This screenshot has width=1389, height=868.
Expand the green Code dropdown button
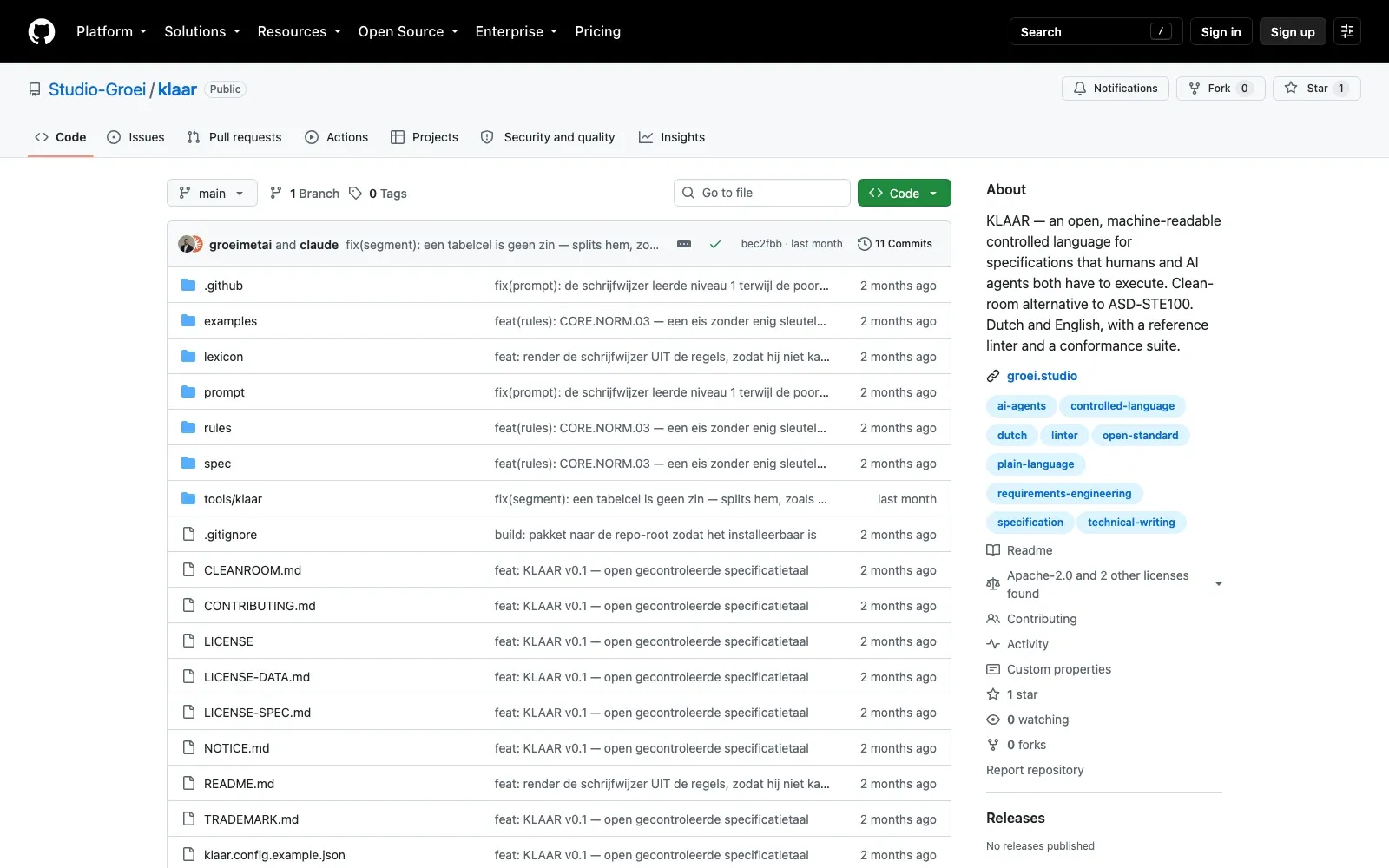(905, 193)
